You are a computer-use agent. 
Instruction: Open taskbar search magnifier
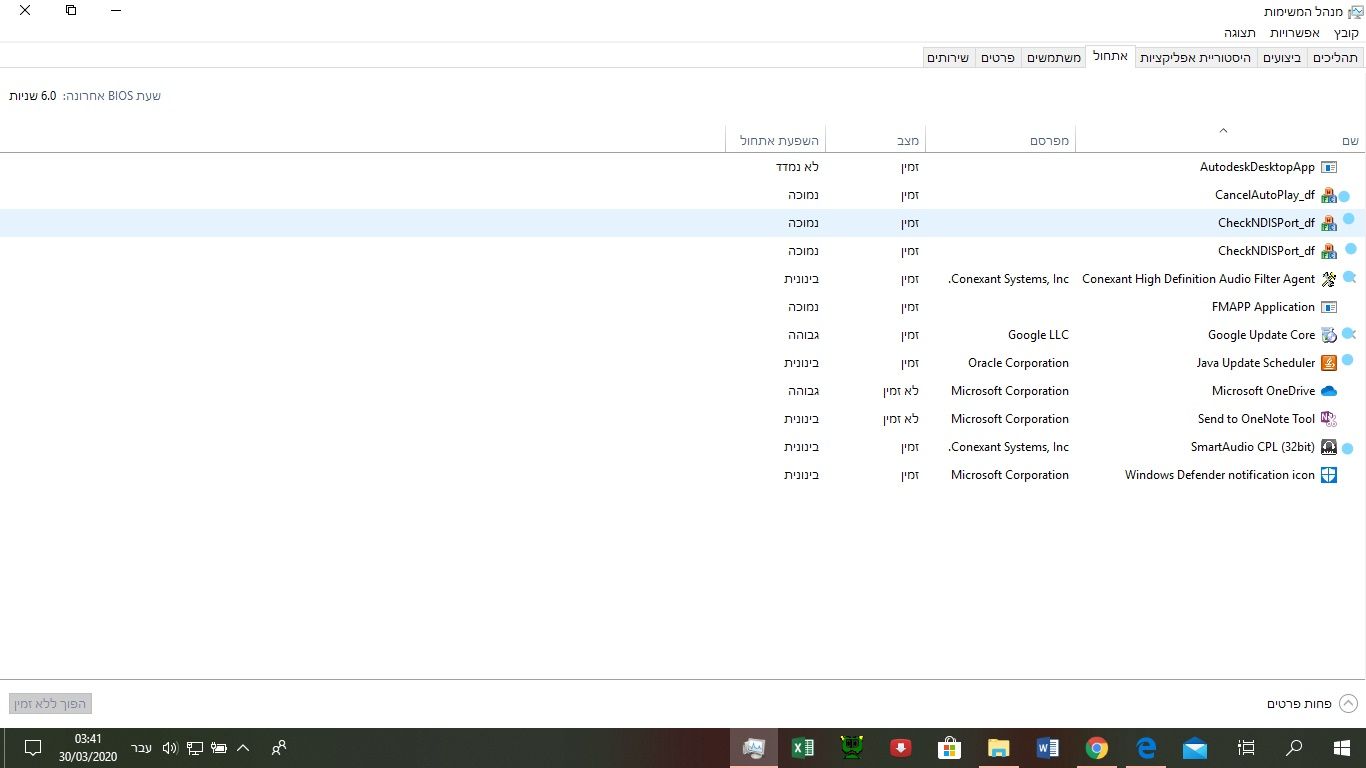[1294, 748]
